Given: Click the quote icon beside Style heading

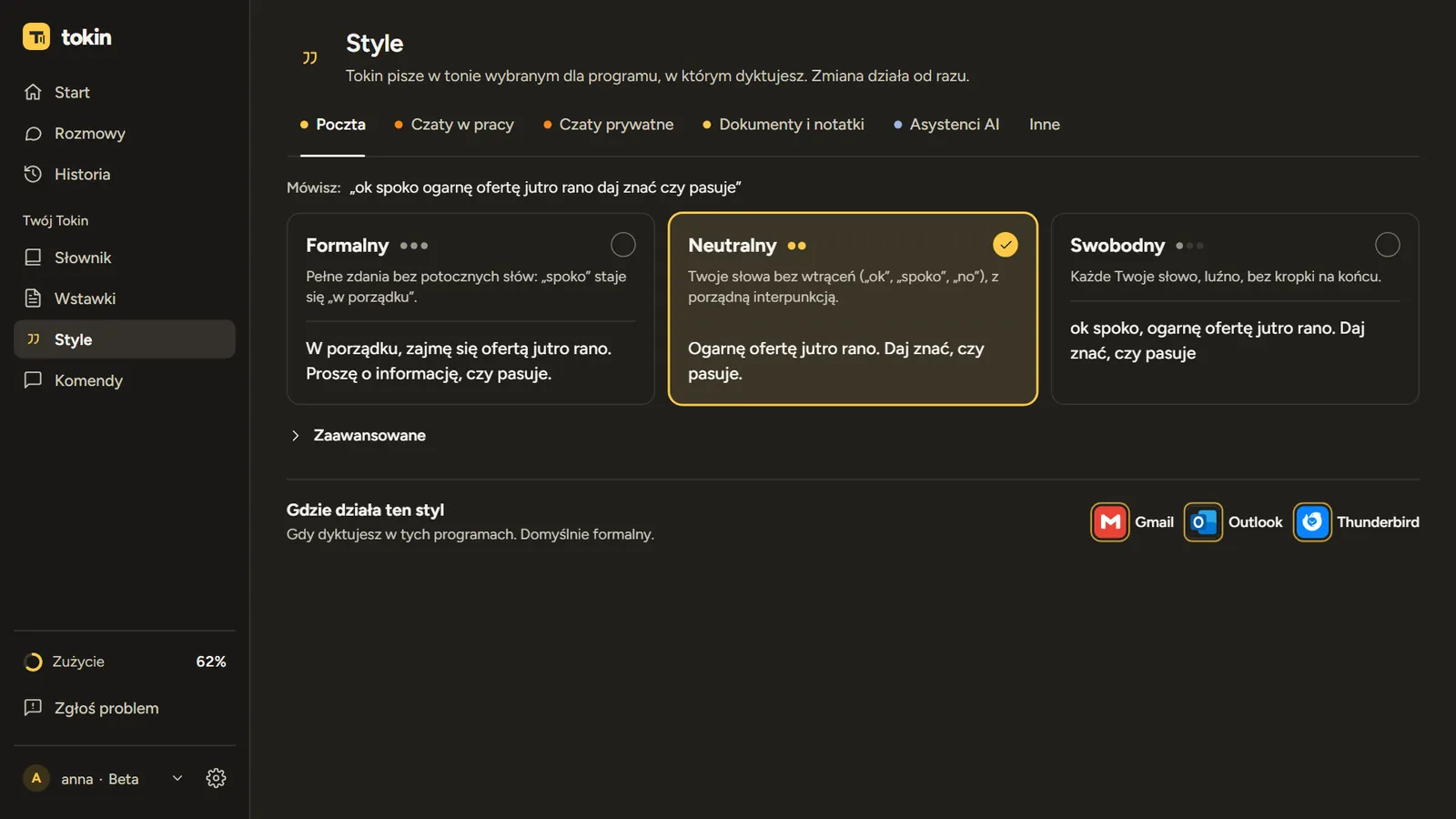Looking at the screenshot, I should 310,58.
